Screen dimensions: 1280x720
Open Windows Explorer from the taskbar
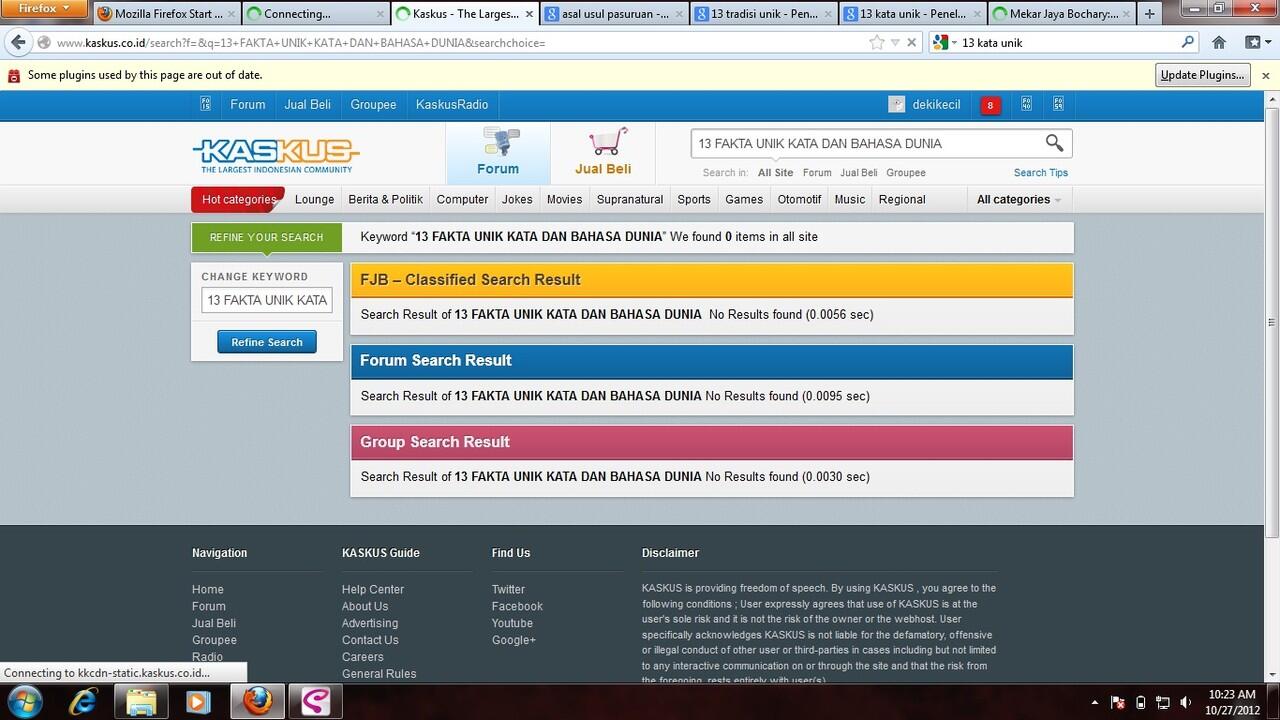point(141,701)
